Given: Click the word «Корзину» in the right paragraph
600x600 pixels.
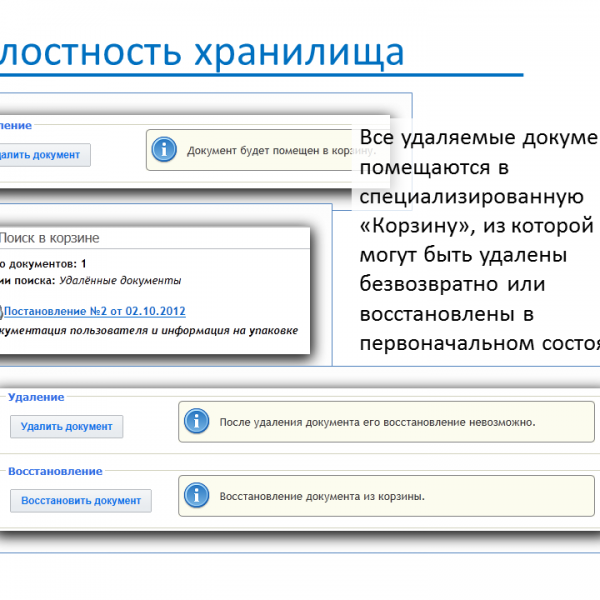Looking at the screenshot, I should coord(407,224).
